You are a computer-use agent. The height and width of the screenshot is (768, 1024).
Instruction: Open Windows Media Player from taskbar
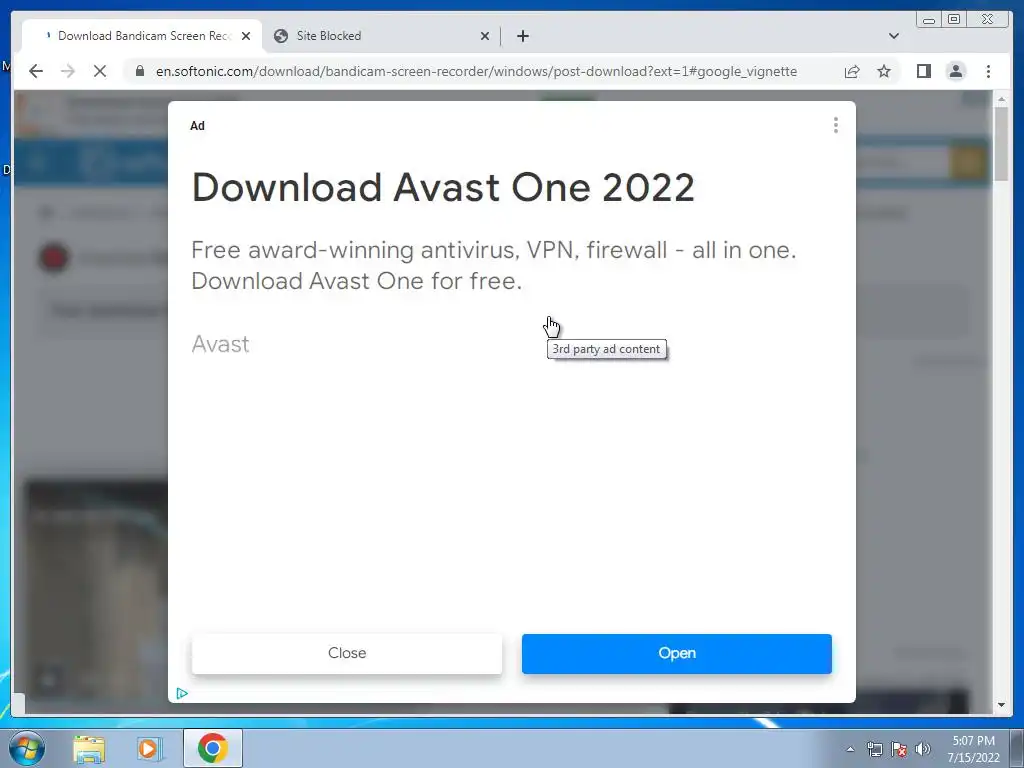pyautogui.click(x=149, y=749)
